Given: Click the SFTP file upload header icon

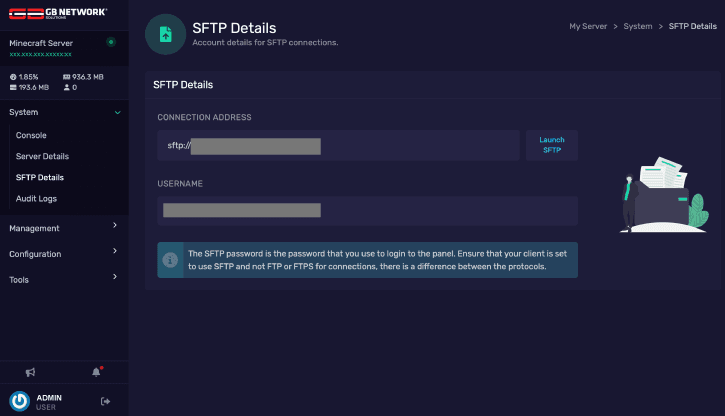Looking at the screenshot, I should [165, 34].
